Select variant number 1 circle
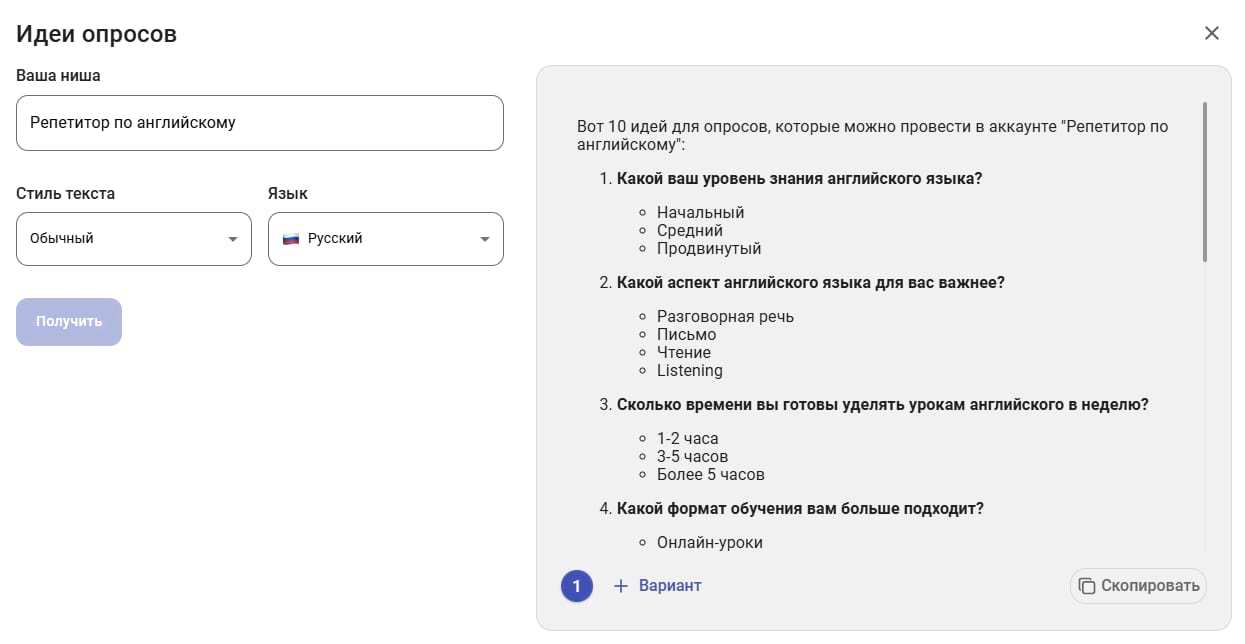 coord(577,586)
